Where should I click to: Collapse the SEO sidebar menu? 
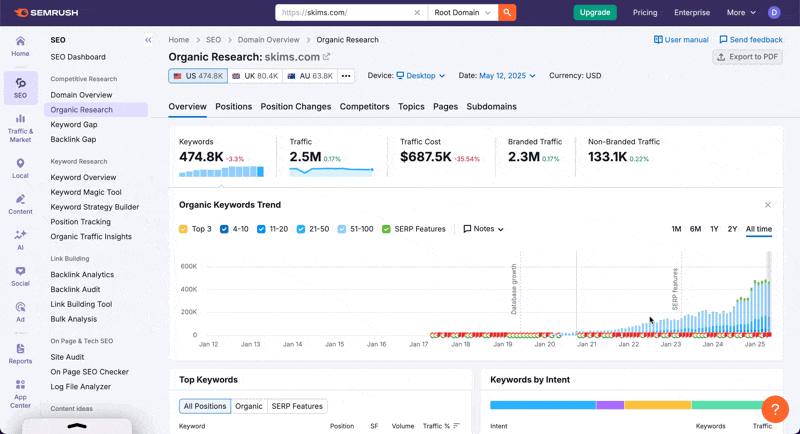click(148, 40)
